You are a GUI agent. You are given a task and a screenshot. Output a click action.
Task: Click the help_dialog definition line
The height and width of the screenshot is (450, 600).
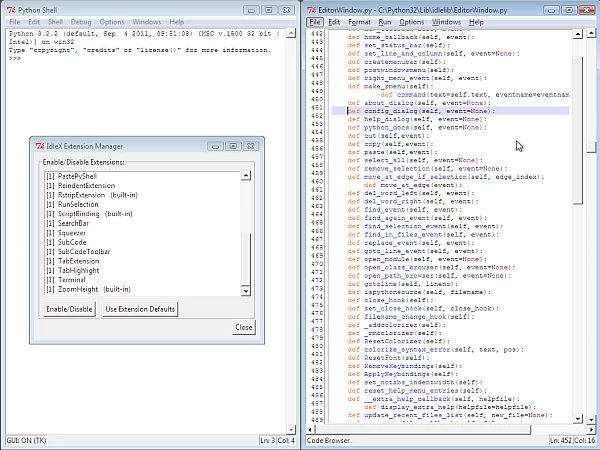click(x=417, y=119)
